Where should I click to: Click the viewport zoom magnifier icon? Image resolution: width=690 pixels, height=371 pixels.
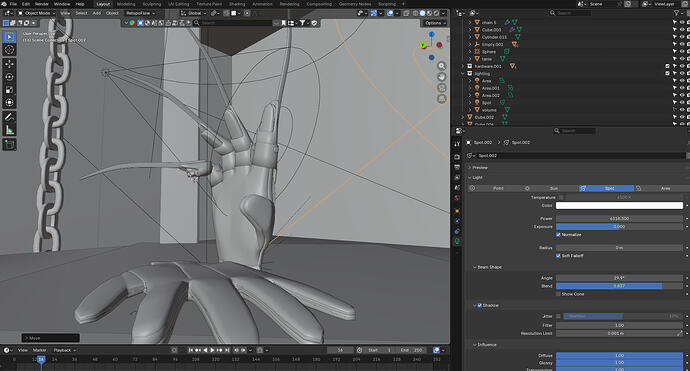point(441,66)
